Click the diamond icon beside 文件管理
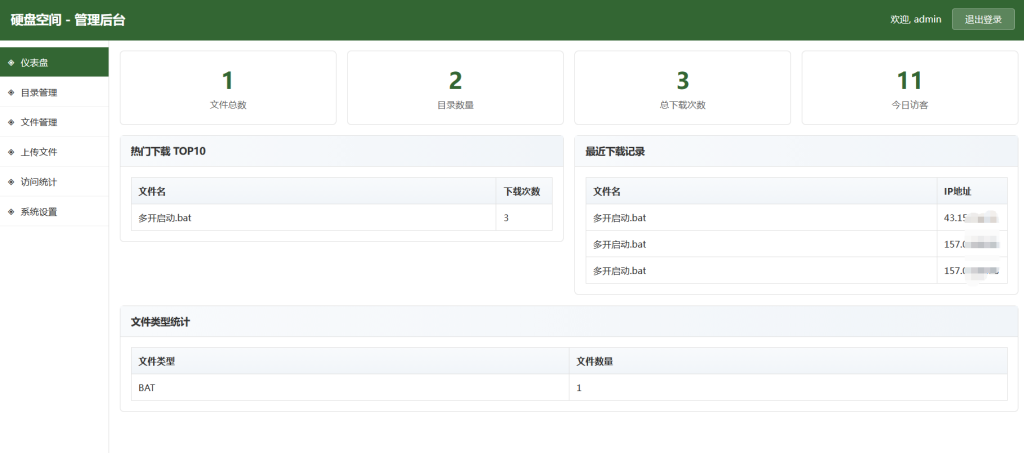 [11, 122]
